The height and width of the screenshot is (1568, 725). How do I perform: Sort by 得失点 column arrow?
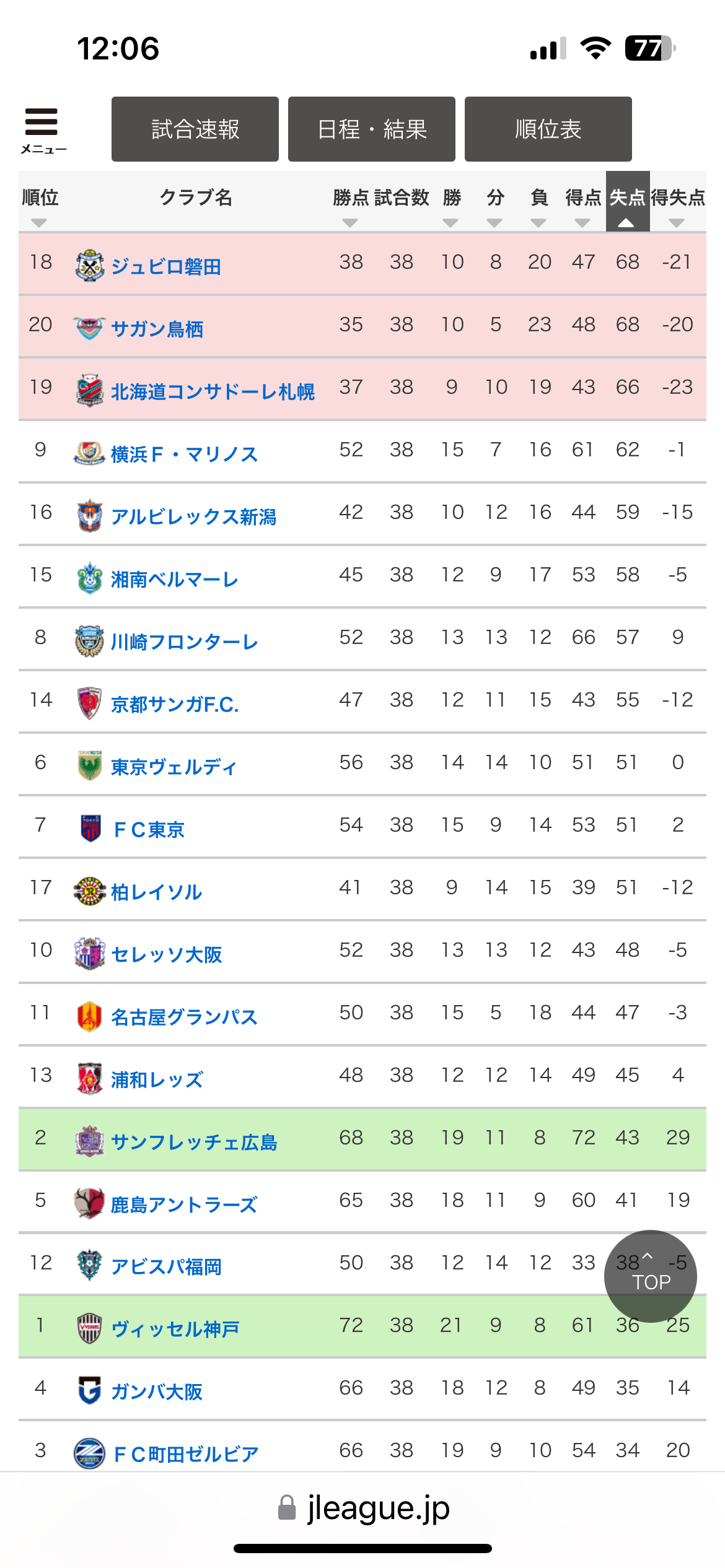click(x=677, y=222)
